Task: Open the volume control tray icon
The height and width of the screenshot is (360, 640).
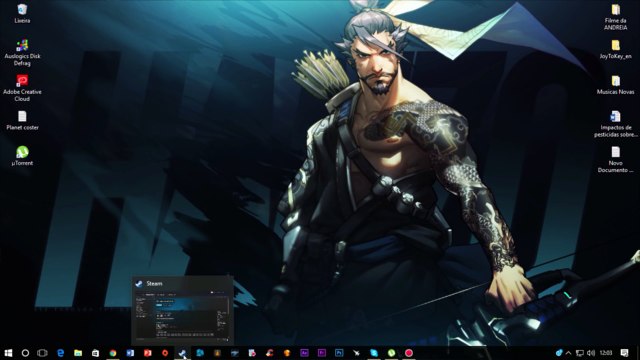Action: (591, 353)
